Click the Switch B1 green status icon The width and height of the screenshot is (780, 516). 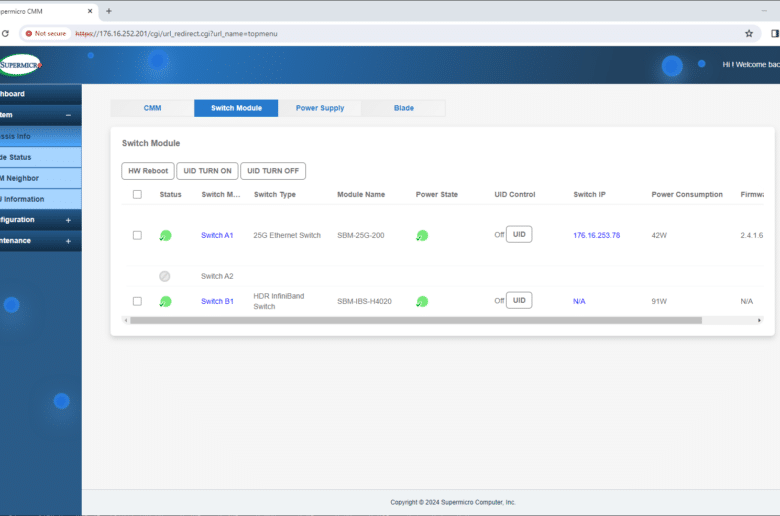click(166, 302)
